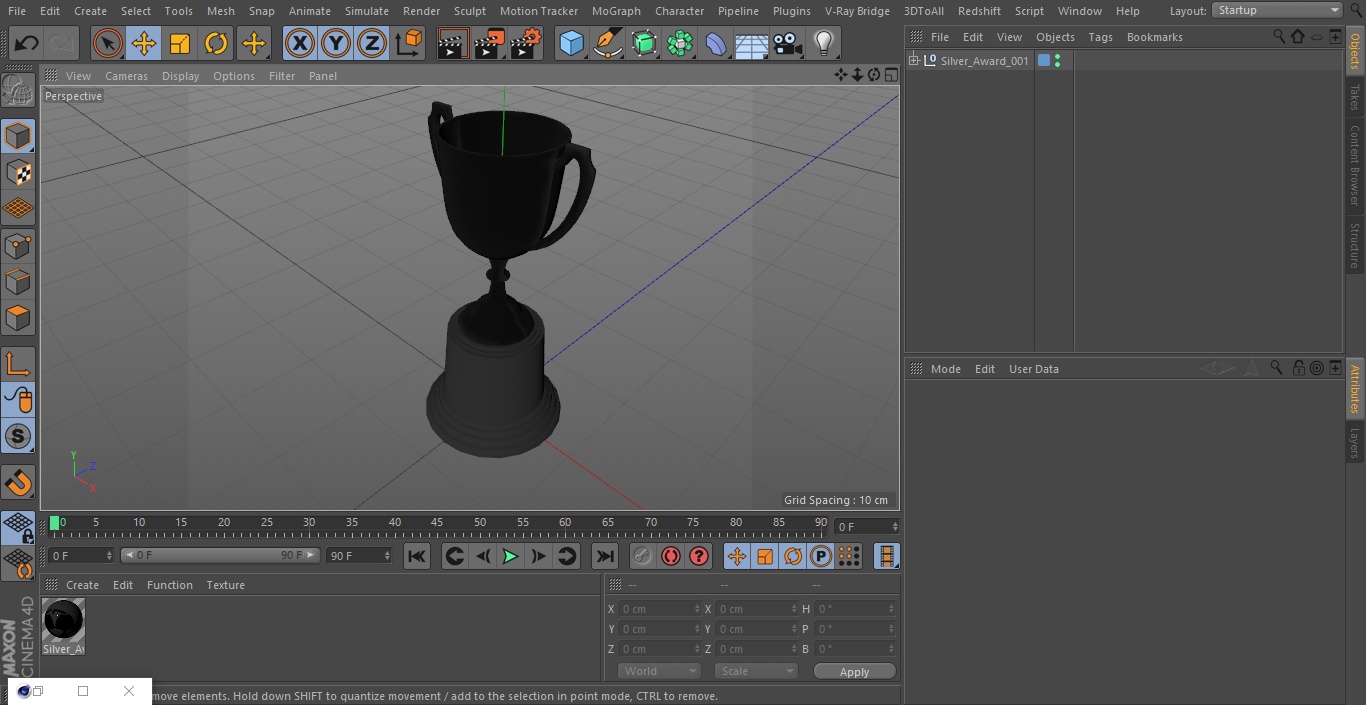Open the World coordinate dropdown
This screenshot has height=705, width=1366.
[x=659, y=671]
